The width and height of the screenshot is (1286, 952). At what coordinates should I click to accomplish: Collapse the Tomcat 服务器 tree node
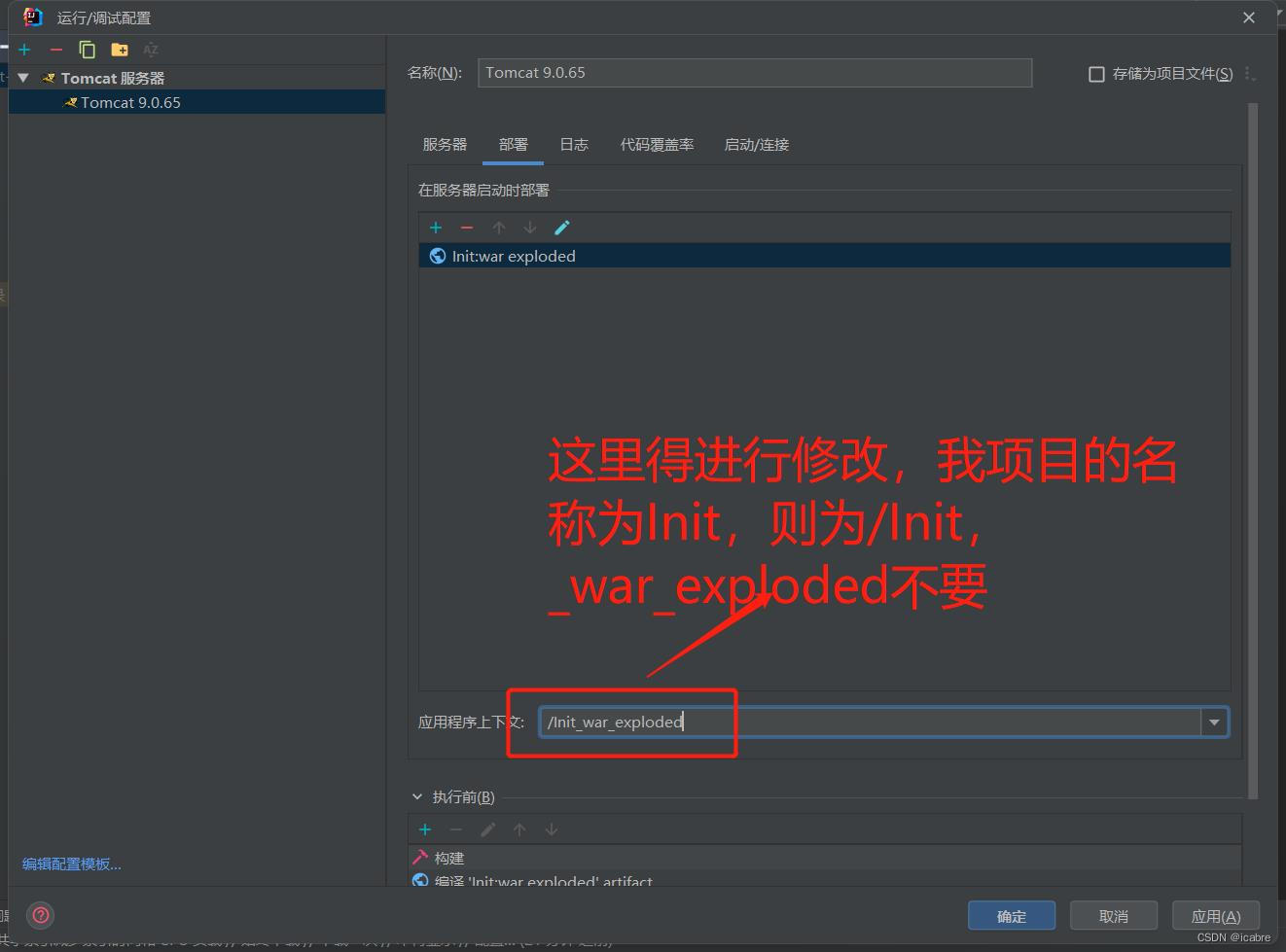click(x=23, y=78)
